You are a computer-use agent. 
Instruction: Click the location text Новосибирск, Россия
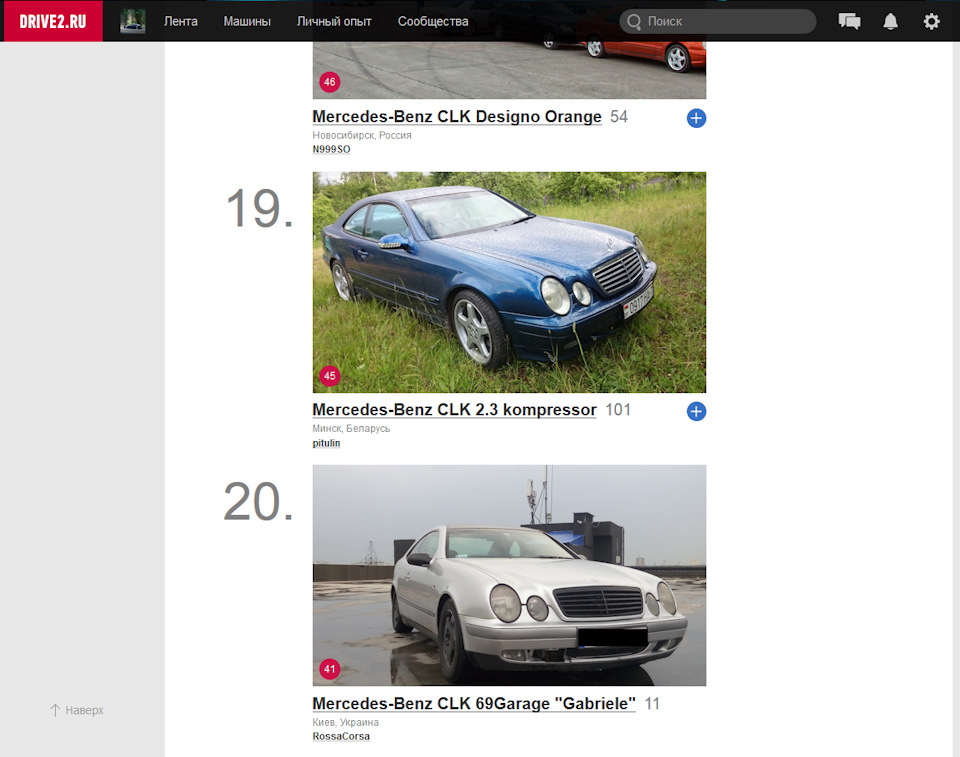coord(362,135)
